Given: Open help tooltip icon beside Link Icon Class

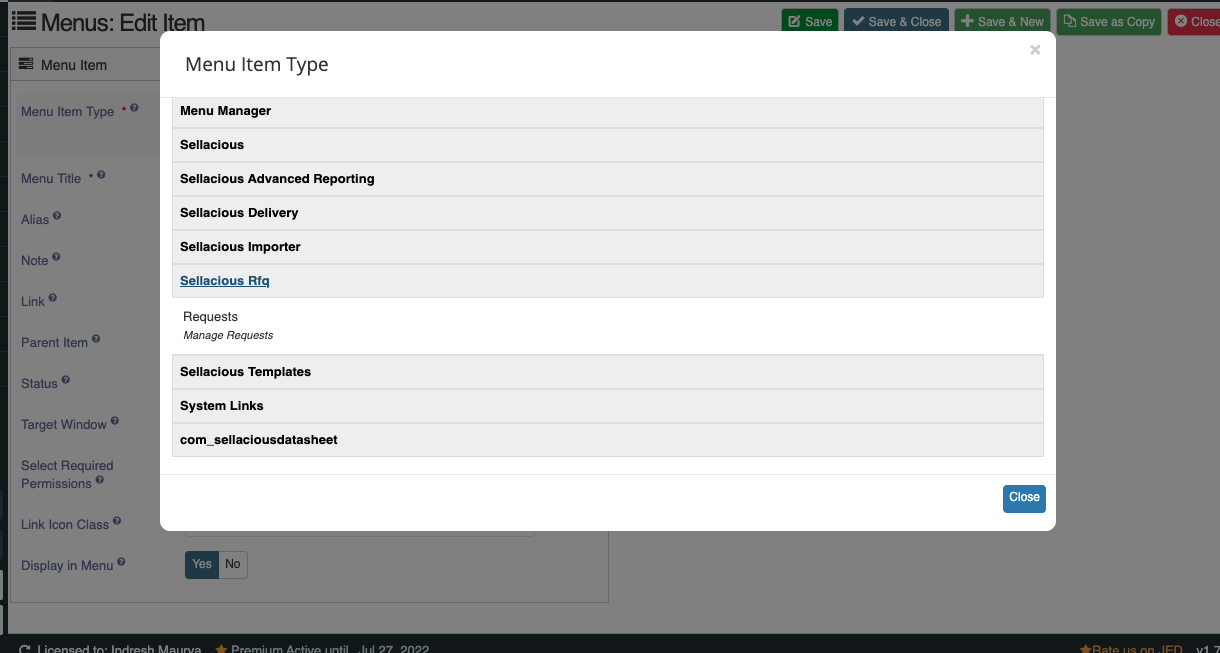Looking at the screenshot, I should pos(117,521).
